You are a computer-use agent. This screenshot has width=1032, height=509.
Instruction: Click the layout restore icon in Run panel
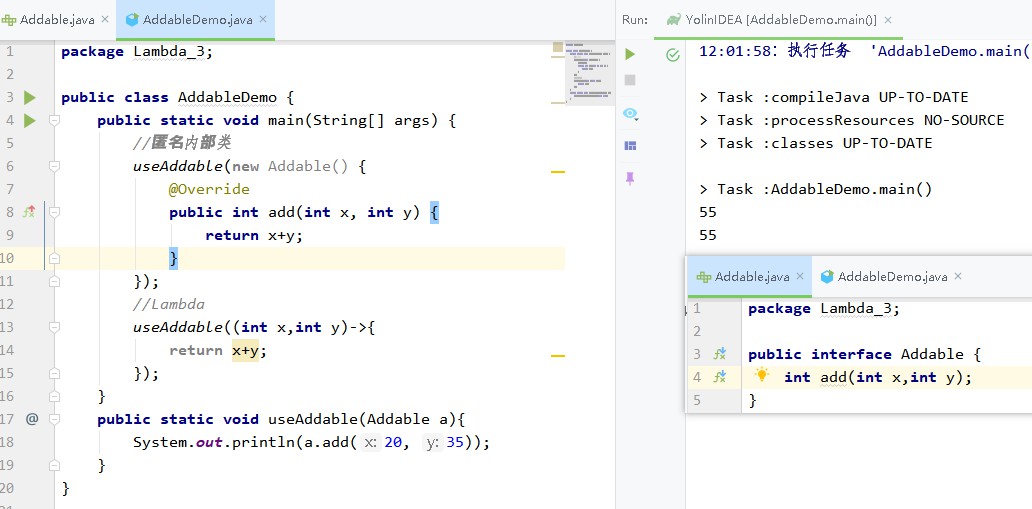coord(630,146)
